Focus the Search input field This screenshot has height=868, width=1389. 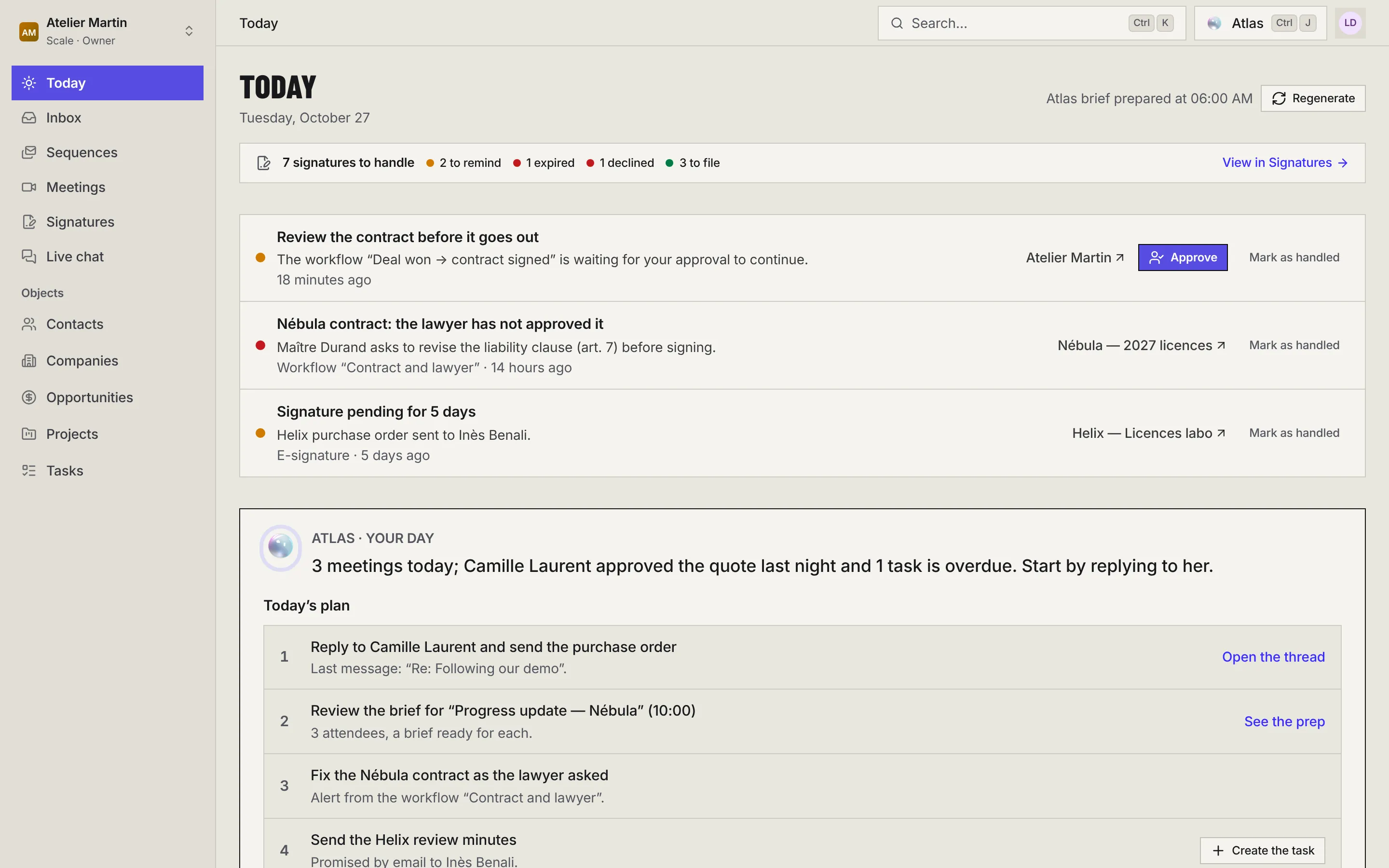pos(1032,23)
